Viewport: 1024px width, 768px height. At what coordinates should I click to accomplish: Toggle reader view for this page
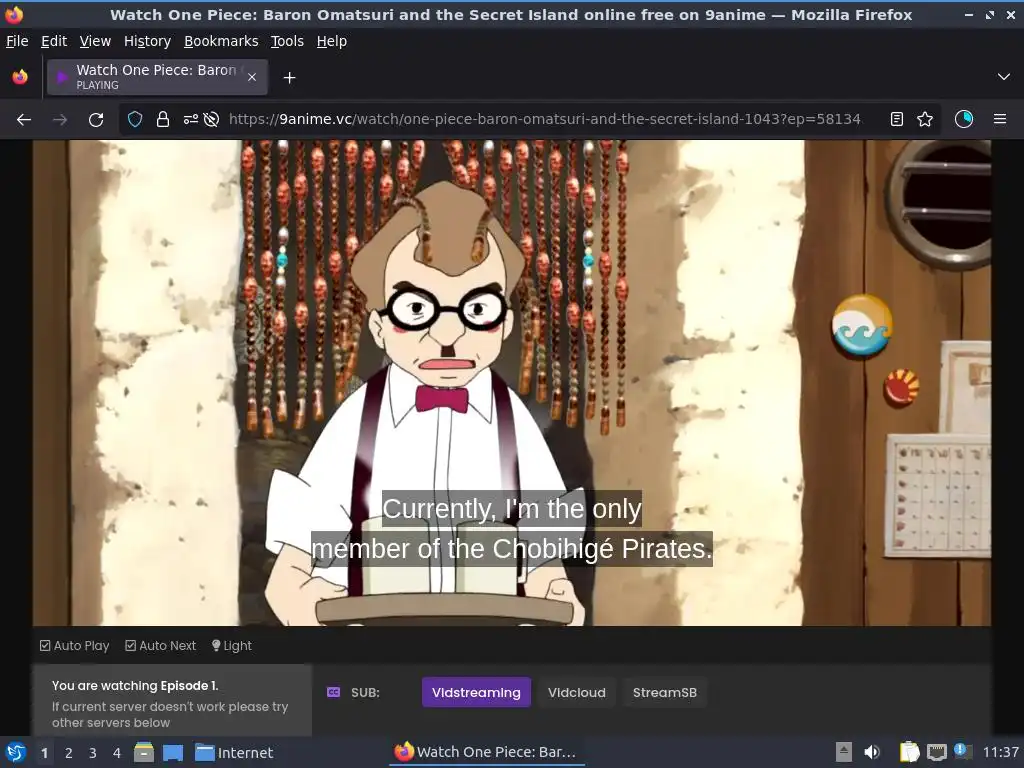coord(897,120)
